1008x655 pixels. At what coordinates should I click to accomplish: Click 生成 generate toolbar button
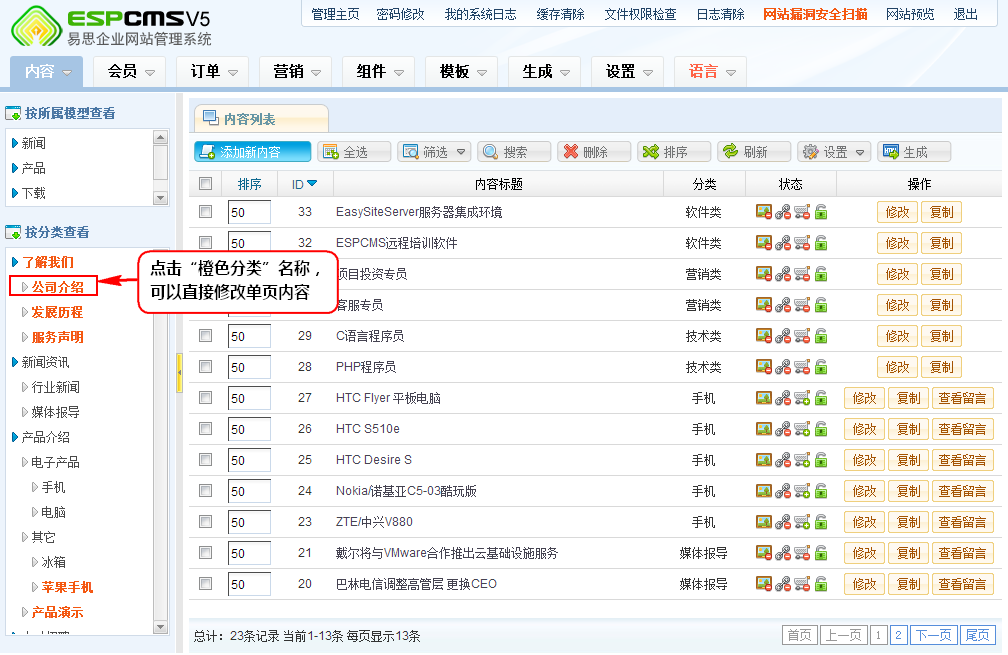point(914,152)
